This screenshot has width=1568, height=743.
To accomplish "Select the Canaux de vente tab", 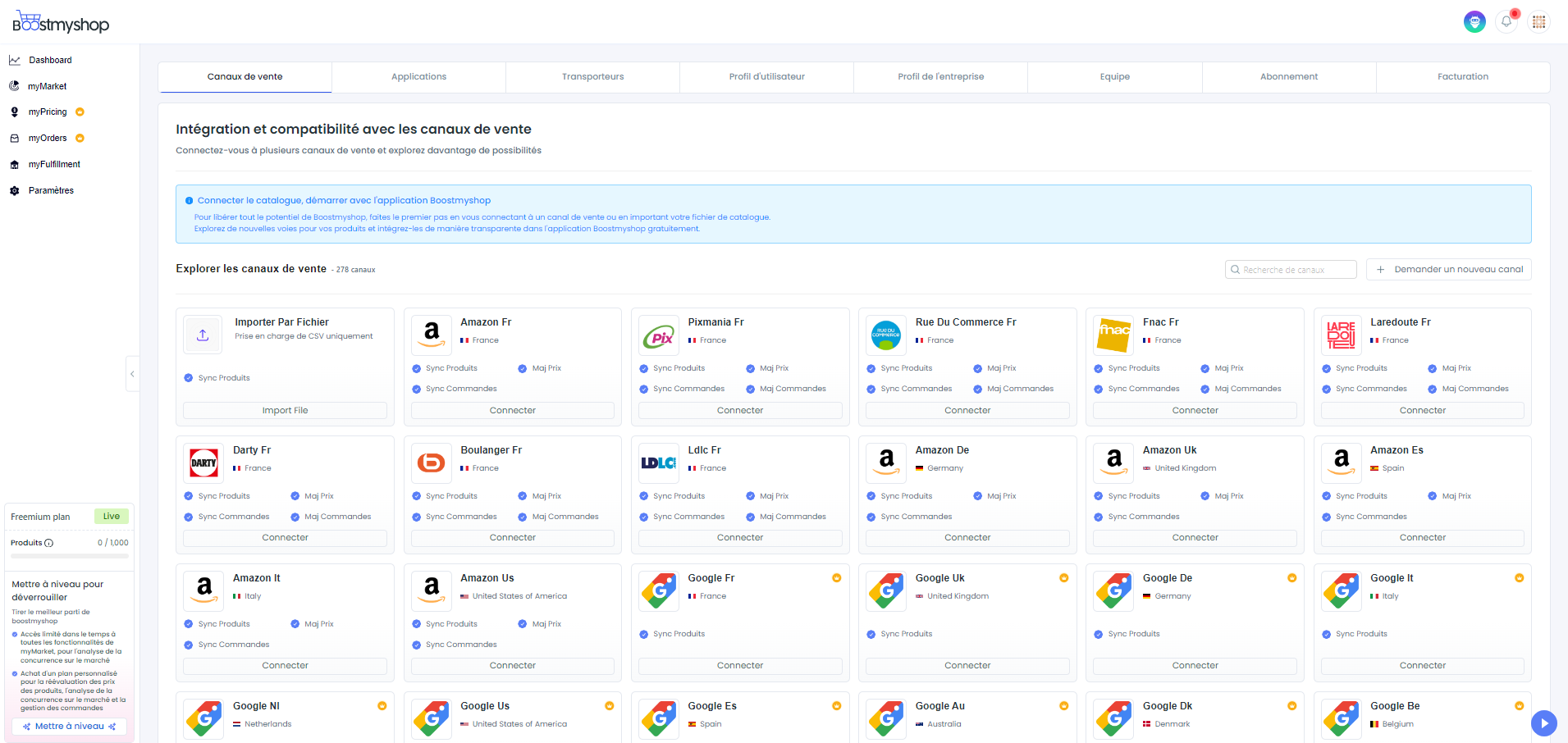I will [245, 77].
